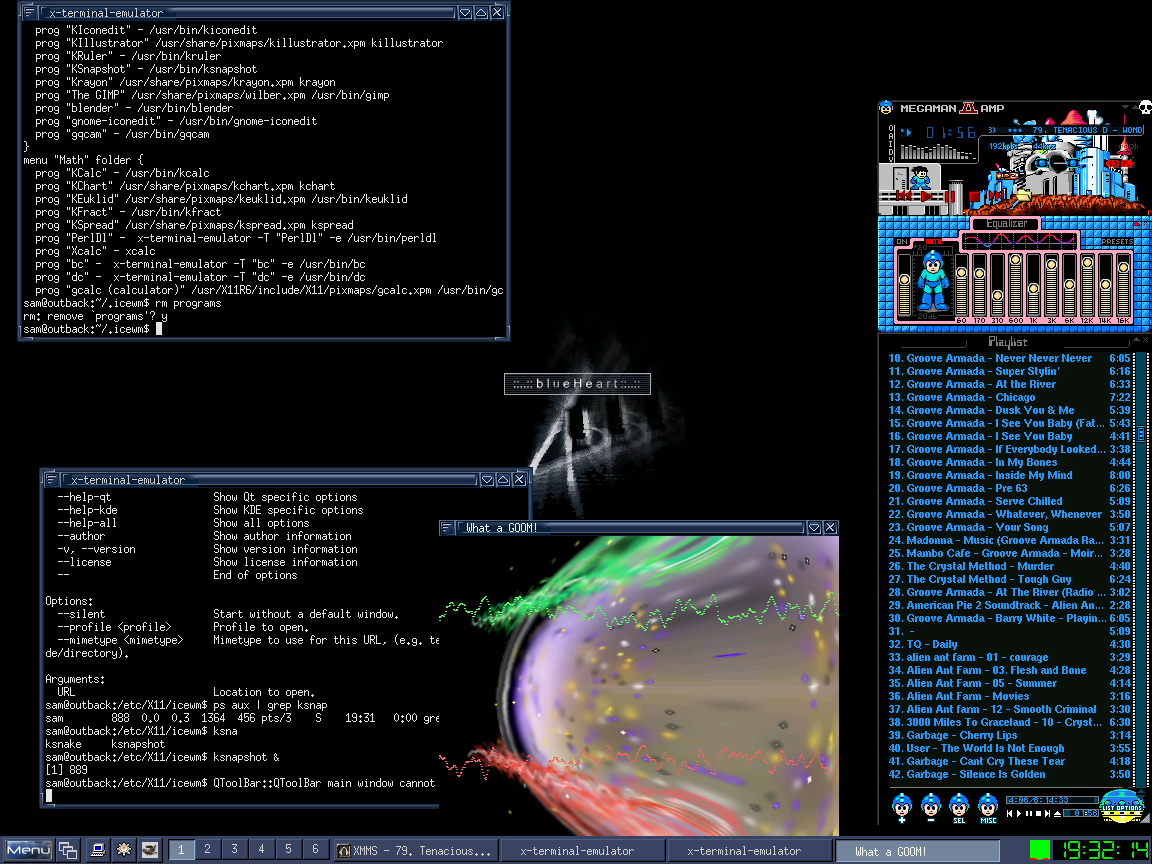Screen dimensions: 1152x864
Task: Launch terminal from taskbar computer icon
Action: (x=97, y=850)
